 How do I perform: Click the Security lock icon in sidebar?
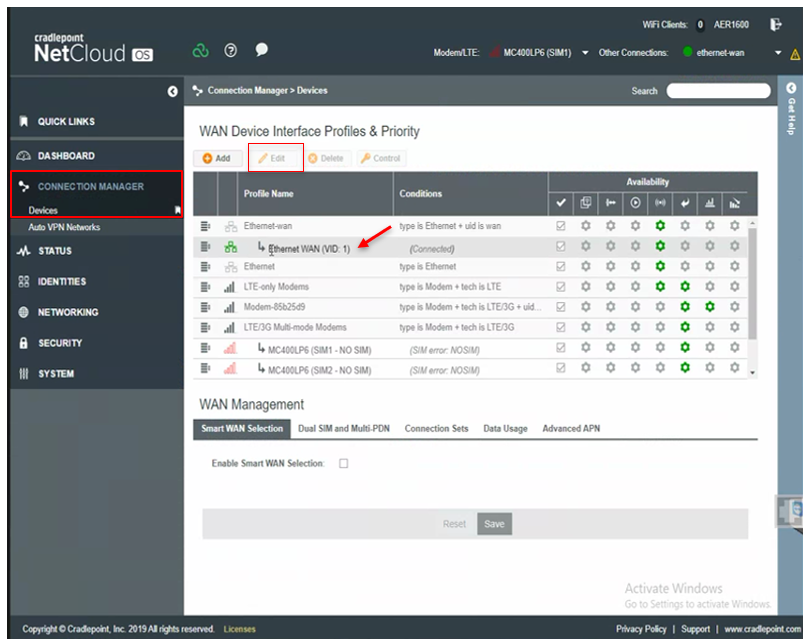(x=23, y=343)
